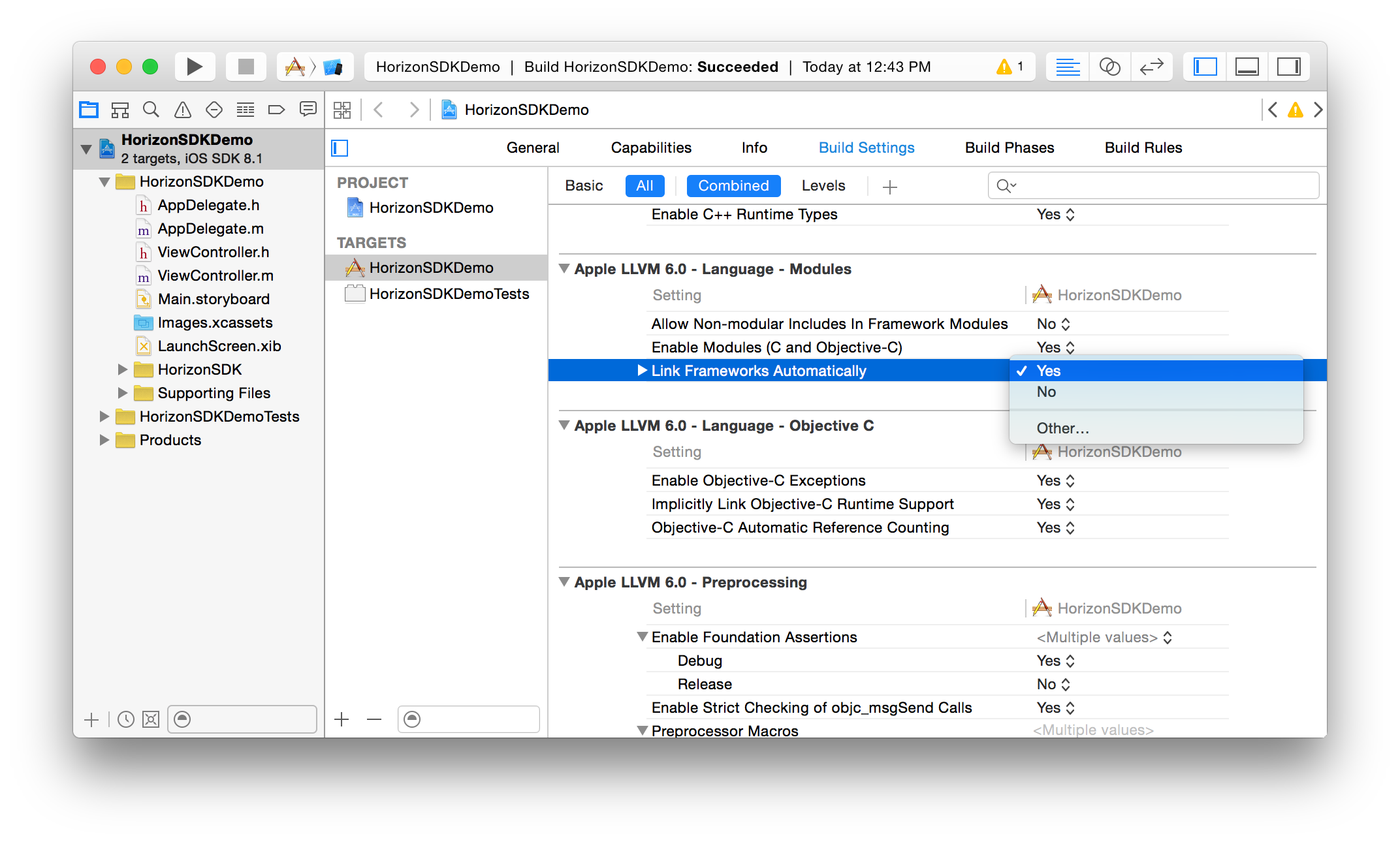Expand Link Frameworks Automatically row

643,371
